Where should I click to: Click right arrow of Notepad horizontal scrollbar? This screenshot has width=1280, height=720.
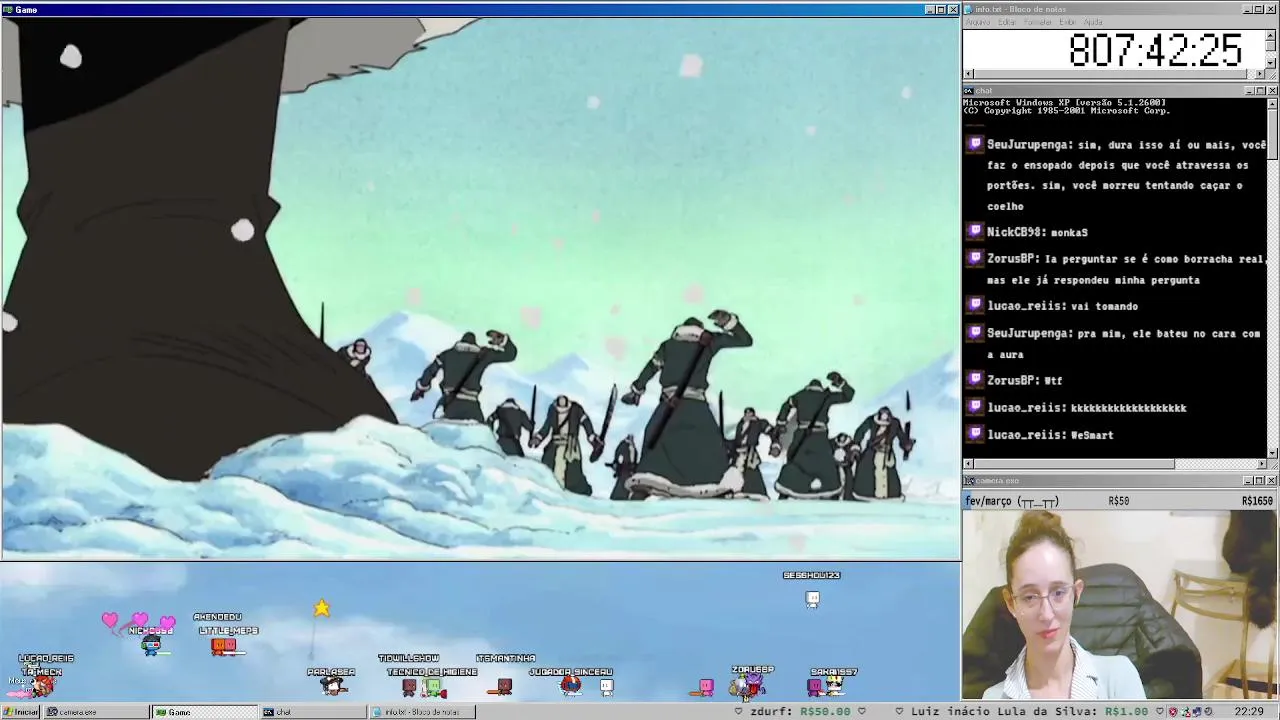(x=1260, y=74)
